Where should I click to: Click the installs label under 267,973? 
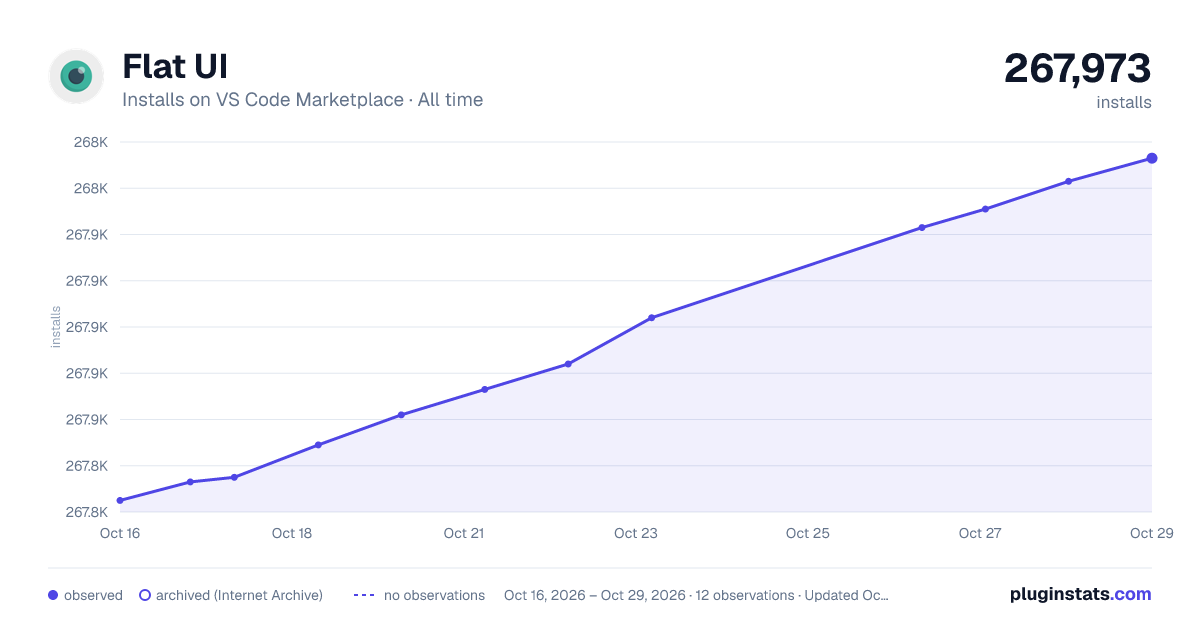pos(1124,102)
